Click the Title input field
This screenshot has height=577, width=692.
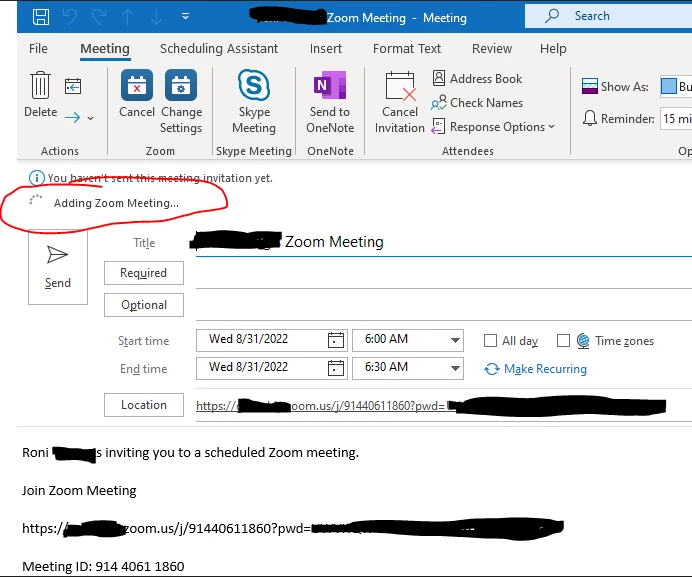(444, 242)
